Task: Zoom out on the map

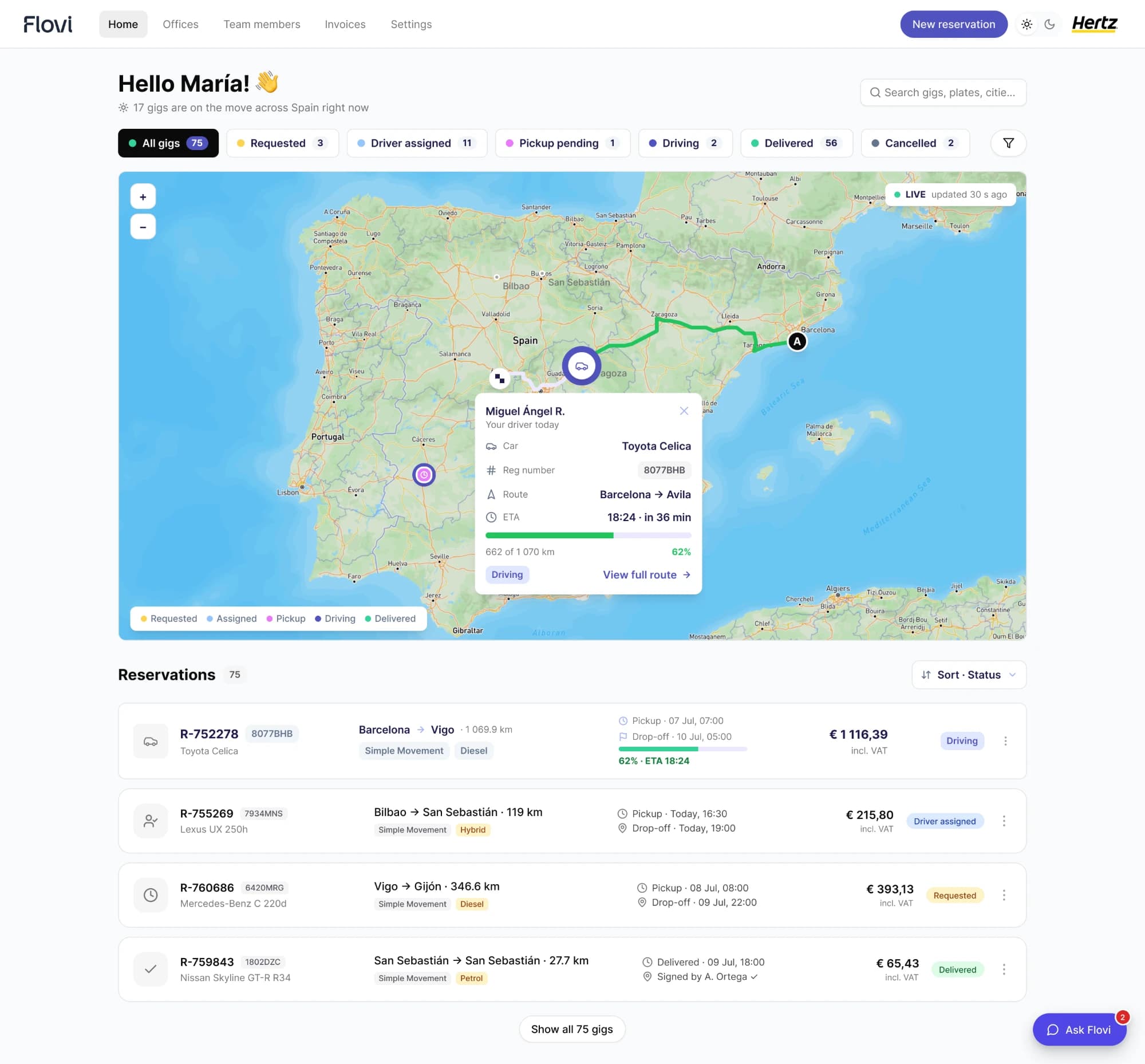Action: click(143, 227)
